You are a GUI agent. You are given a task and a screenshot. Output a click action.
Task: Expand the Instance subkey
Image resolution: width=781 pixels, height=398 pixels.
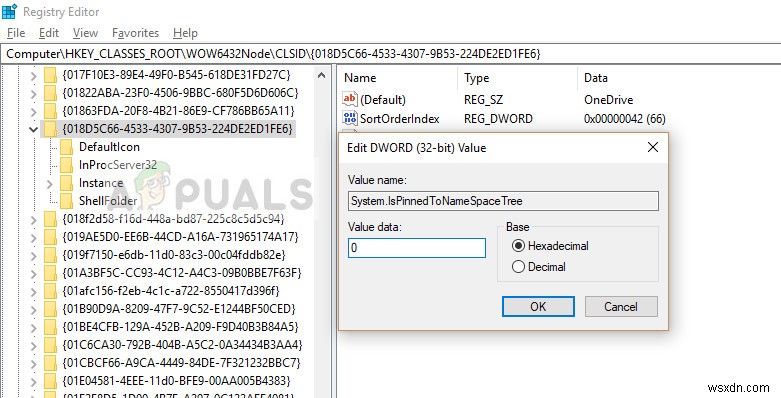pyautogui.click(x=49, y=183)
